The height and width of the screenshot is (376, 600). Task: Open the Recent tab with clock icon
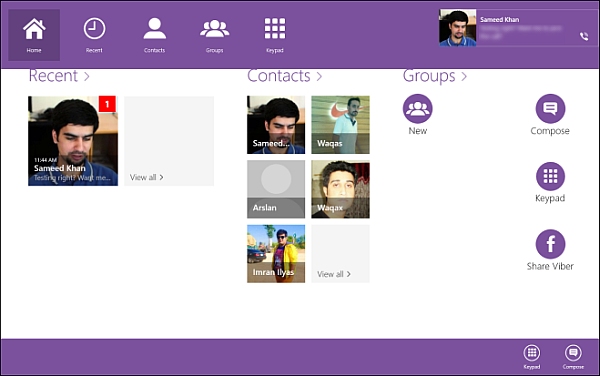tap(94, 35)
